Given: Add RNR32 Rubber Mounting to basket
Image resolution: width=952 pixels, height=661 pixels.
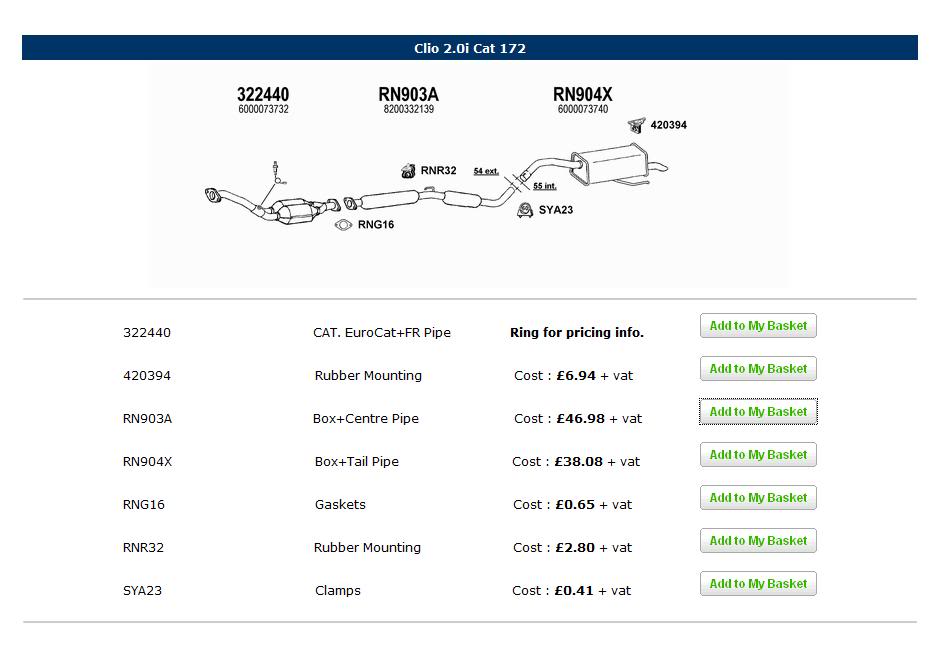Looking at the screenshot, I should 758,541.
